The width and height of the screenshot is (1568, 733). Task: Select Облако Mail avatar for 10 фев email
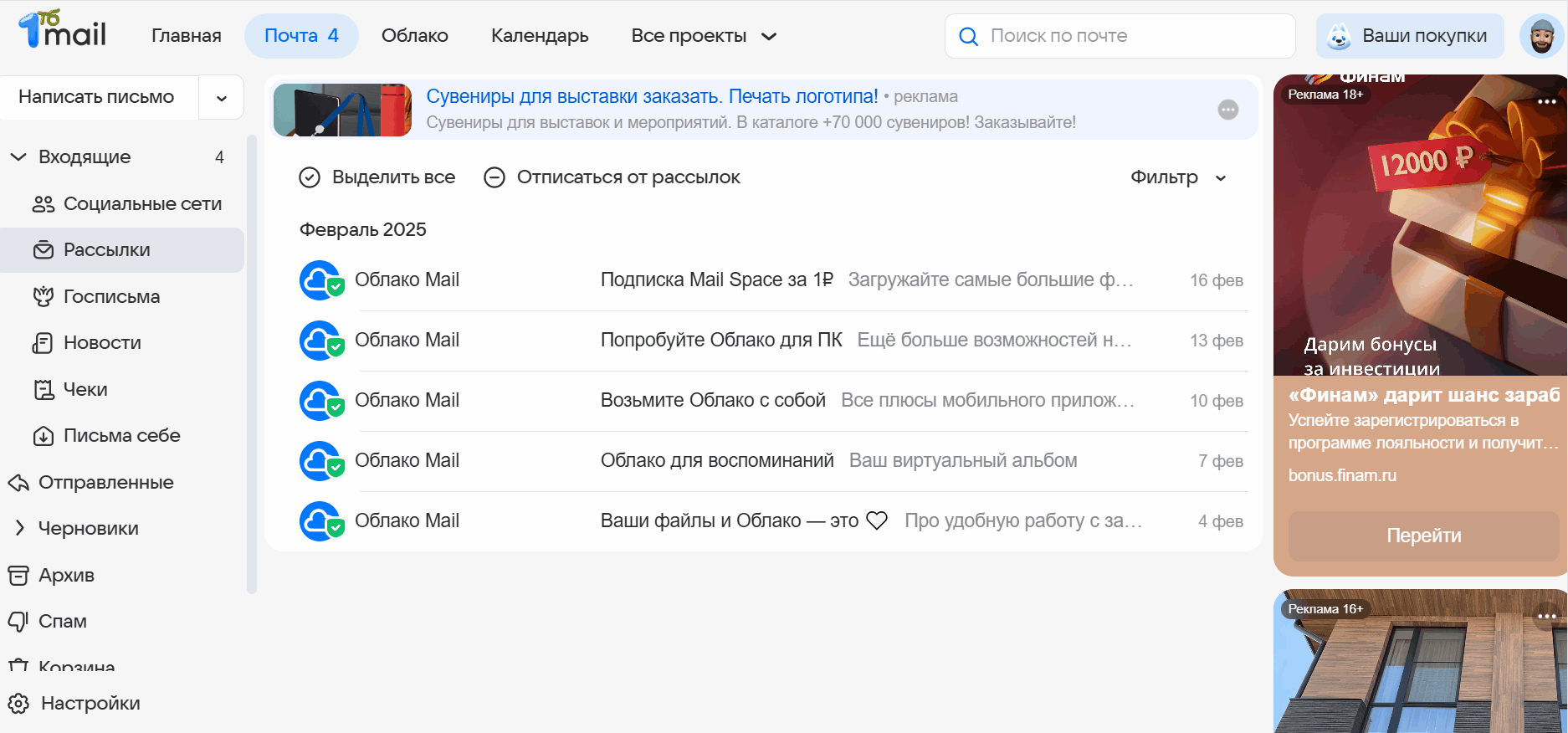point(320,401)
